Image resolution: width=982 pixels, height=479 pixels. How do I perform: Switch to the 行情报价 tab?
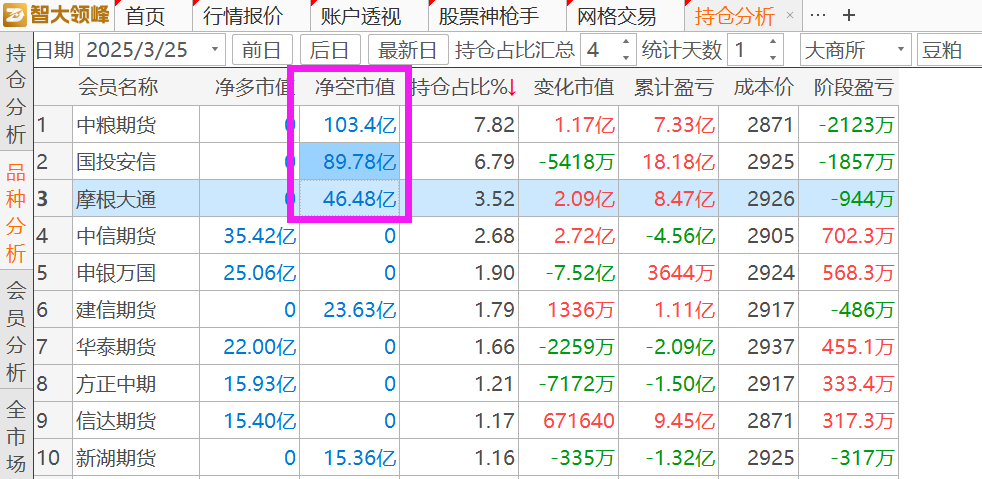[x=243, y=16]
